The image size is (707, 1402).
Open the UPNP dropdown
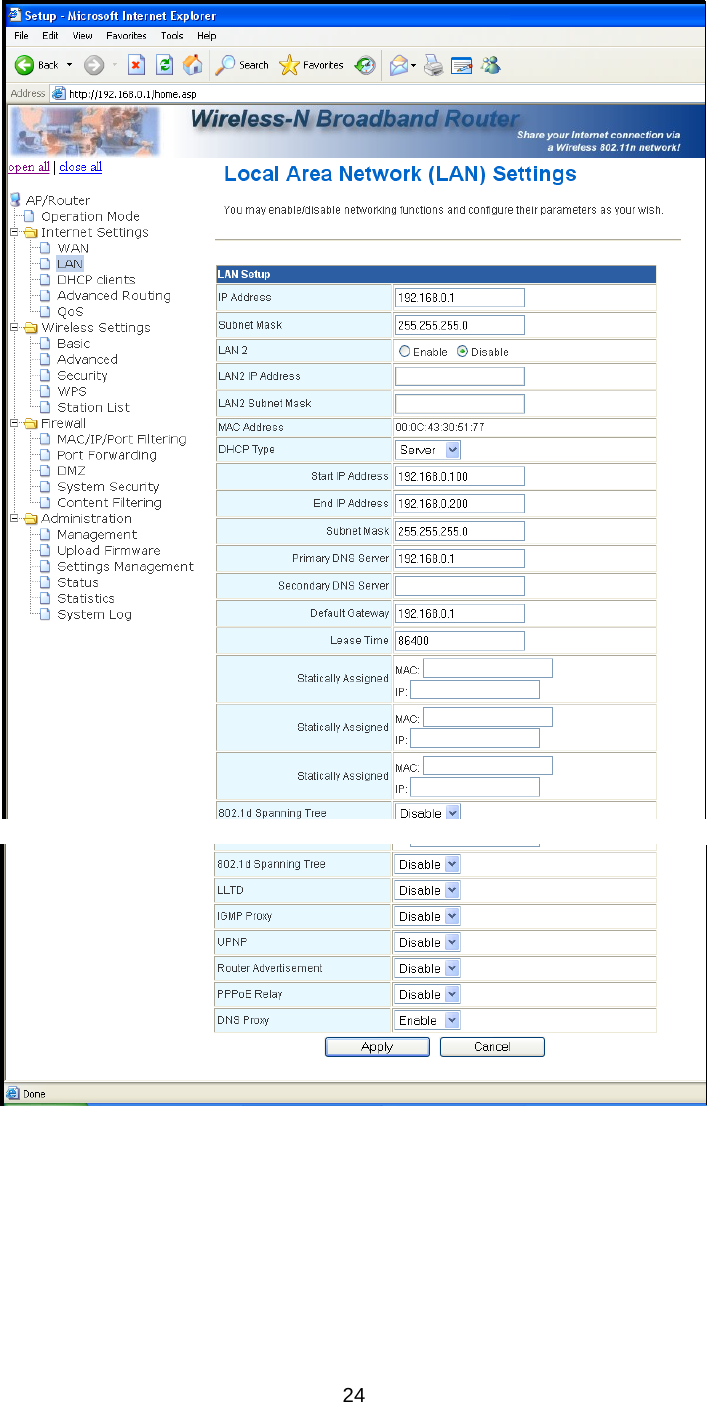click(x=428, y=942)
